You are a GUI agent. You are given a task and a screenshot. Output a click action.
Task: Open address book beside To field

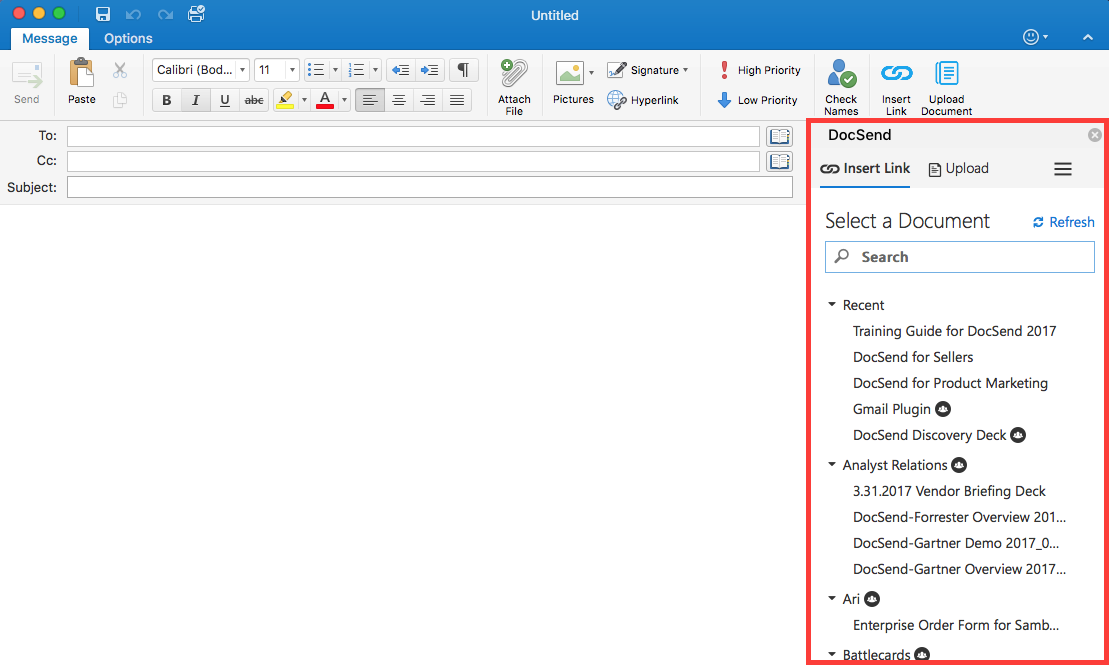coord(779,137)
